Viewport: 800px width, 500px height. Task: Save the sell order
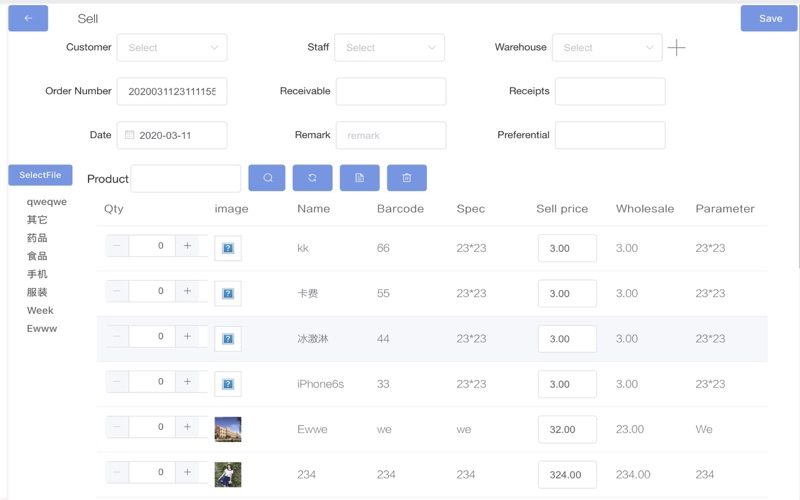click(769, 18)
